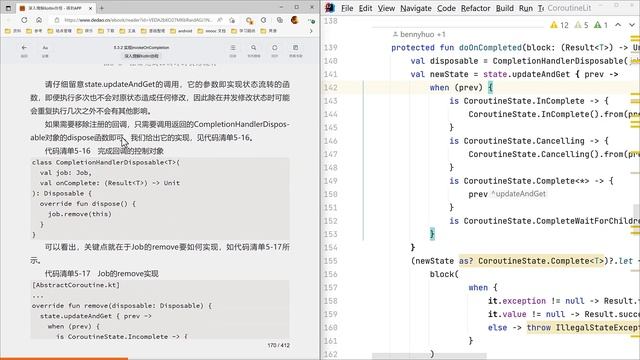Jump to next highlighted error arrow

[x=632, y=25]
